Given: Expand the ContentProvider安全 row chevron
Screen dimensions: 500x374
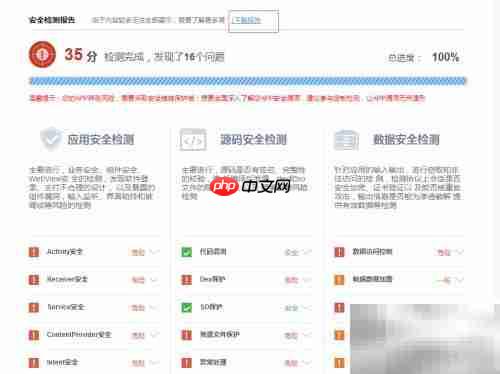Looking at the screenshot, I should (154, 335).
